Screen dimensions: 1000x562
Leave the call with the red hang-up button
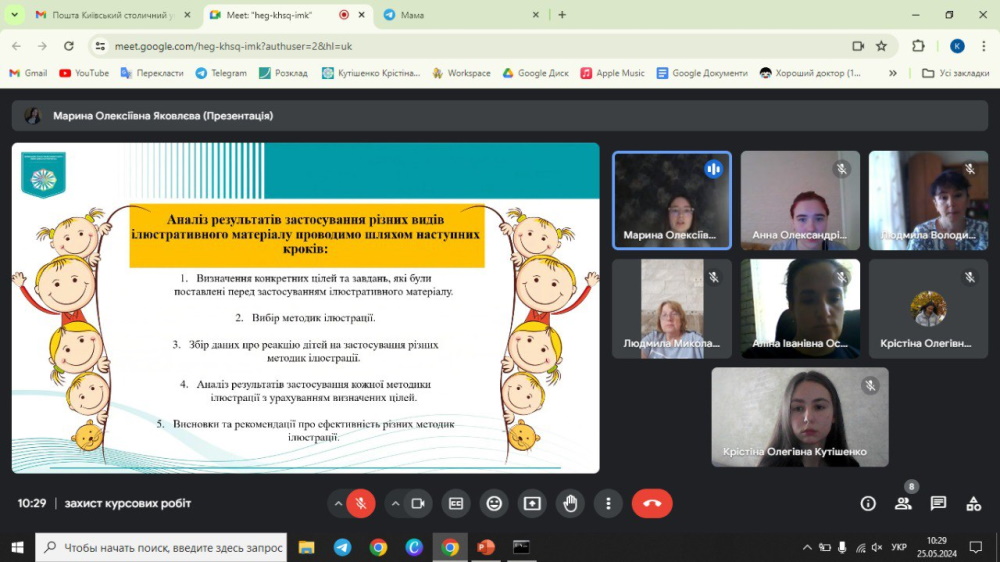pos(652,504)
